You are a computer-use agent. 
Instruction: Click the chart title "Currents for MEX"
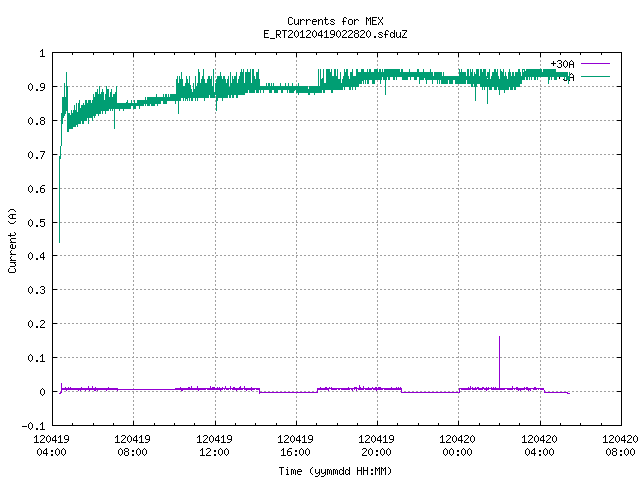click(x=335, y=21)
